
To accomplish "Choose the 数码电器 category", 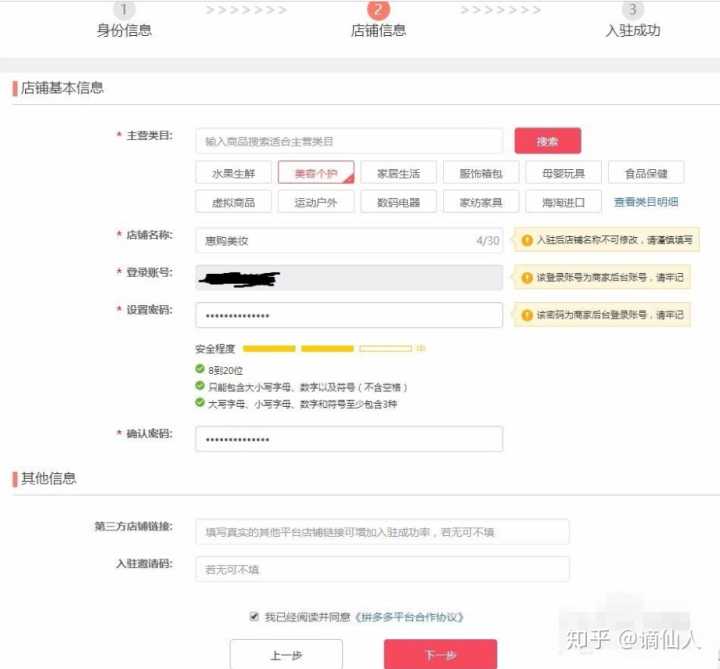I will (x=399, y=202).
